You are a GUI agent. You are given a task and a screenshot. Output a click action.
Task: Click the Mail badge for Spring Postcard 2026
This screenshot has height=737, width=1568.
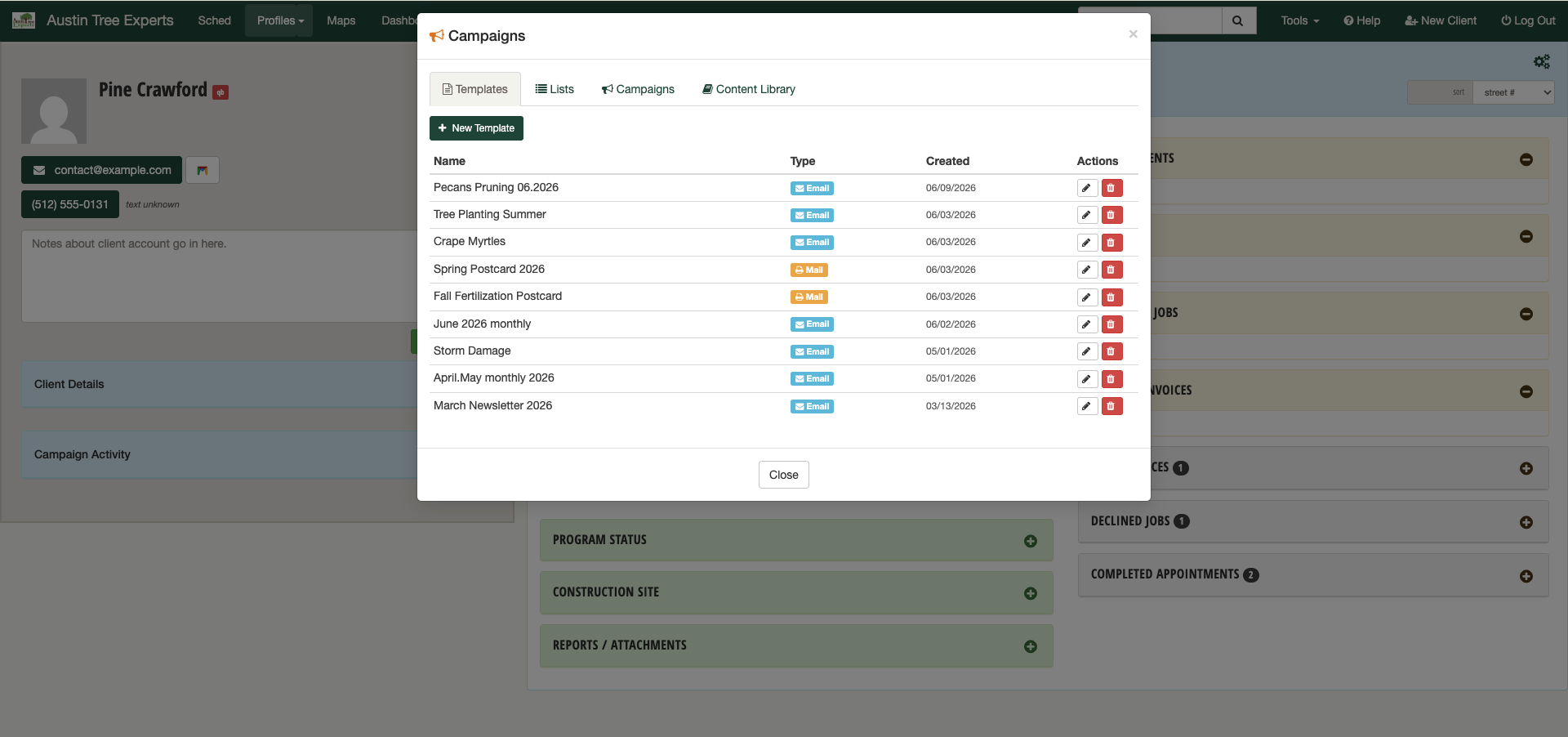(x=809, y=270)
